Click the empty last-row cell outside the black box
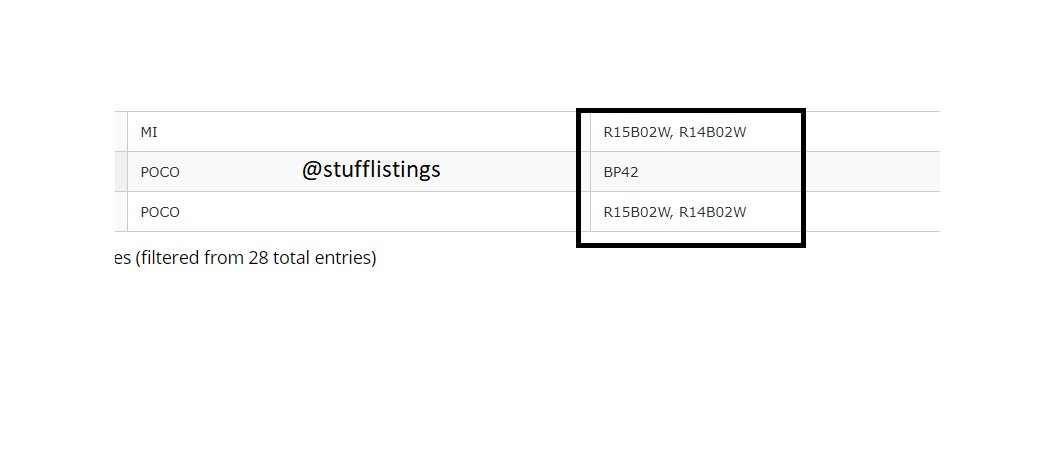 [x=873, y=212]
